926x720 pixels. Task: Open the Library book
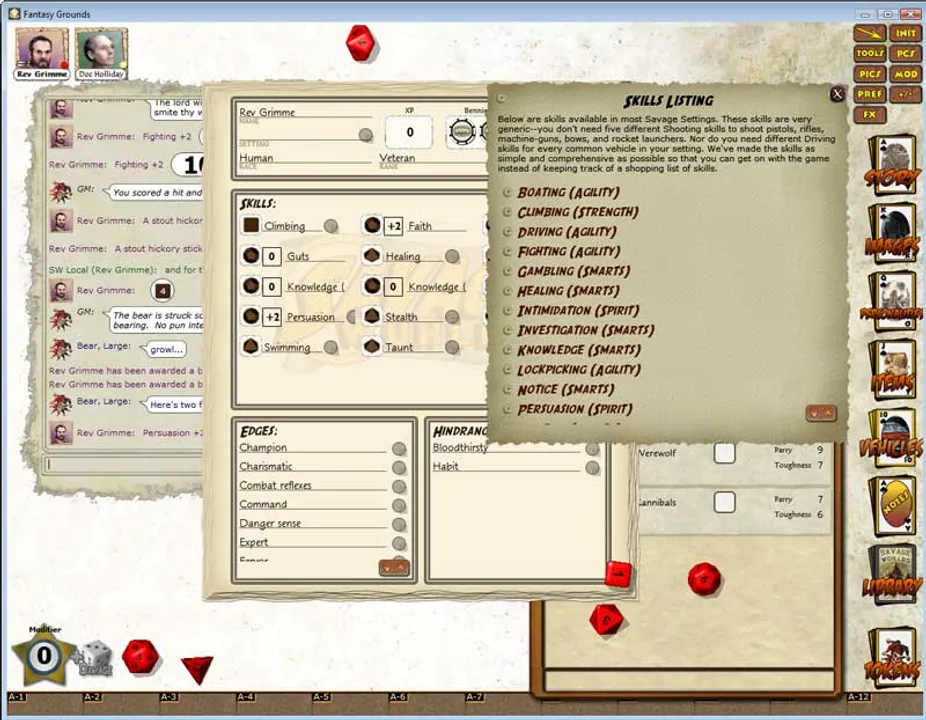(x=892, y=576)
